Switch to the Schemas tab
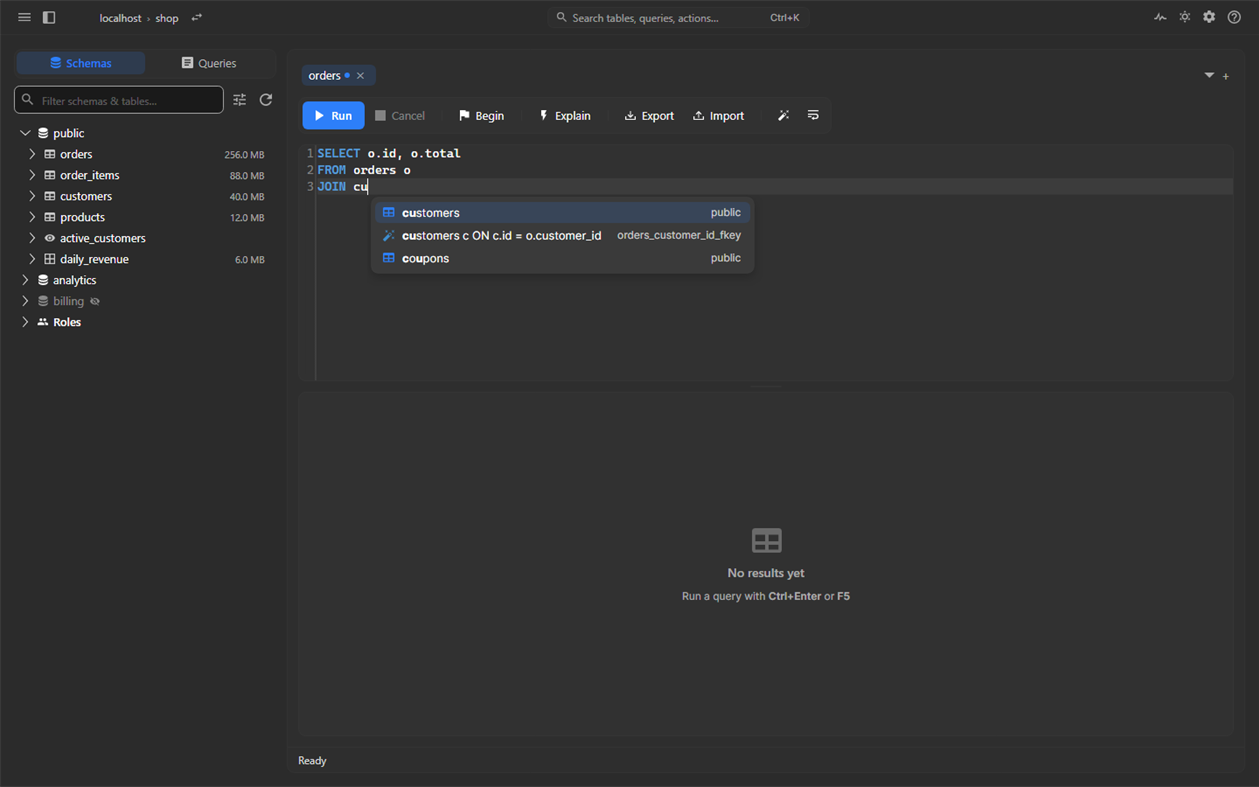 point(81,63)
